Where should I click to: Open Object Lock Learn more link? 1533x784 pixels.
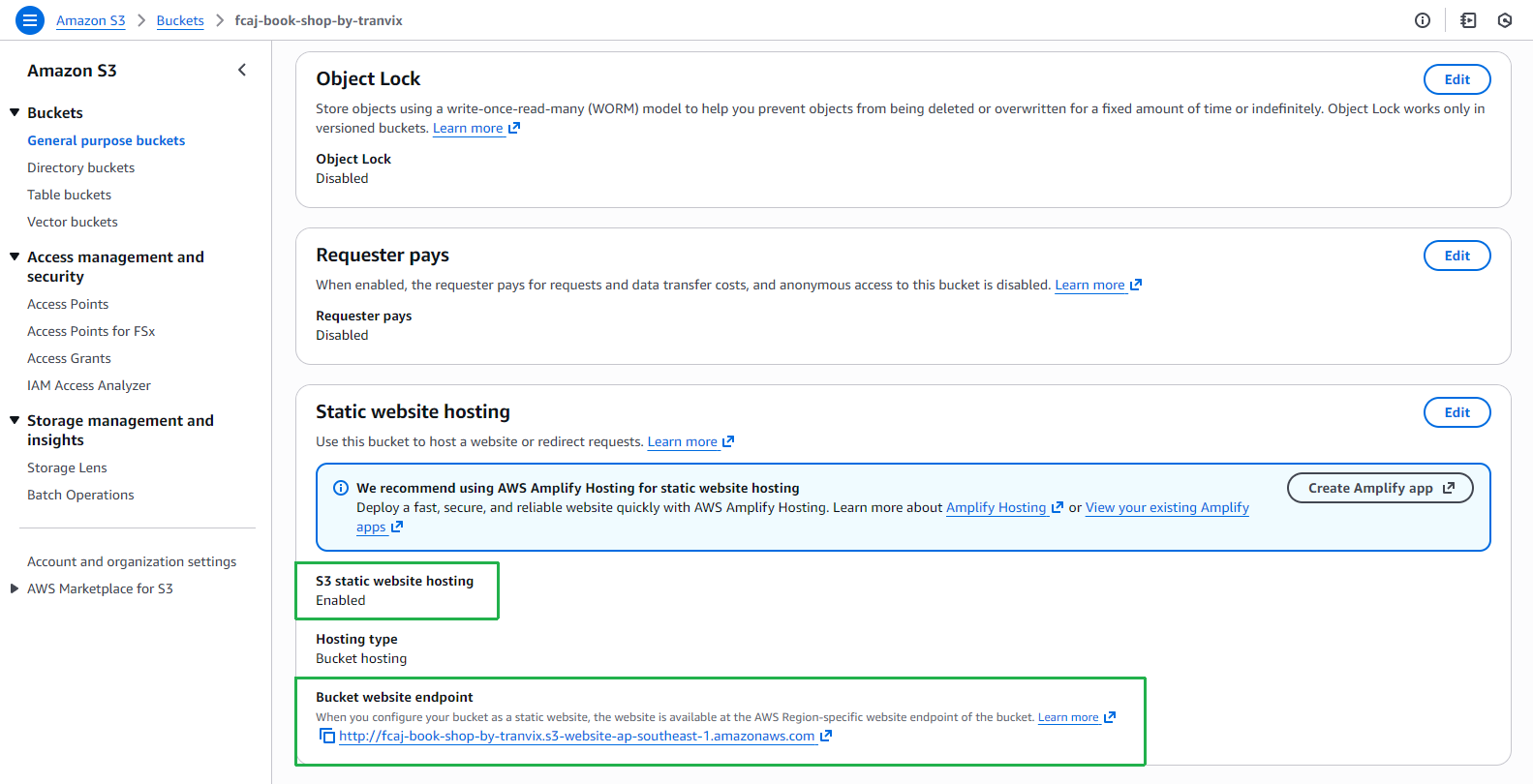pos(468,128)
